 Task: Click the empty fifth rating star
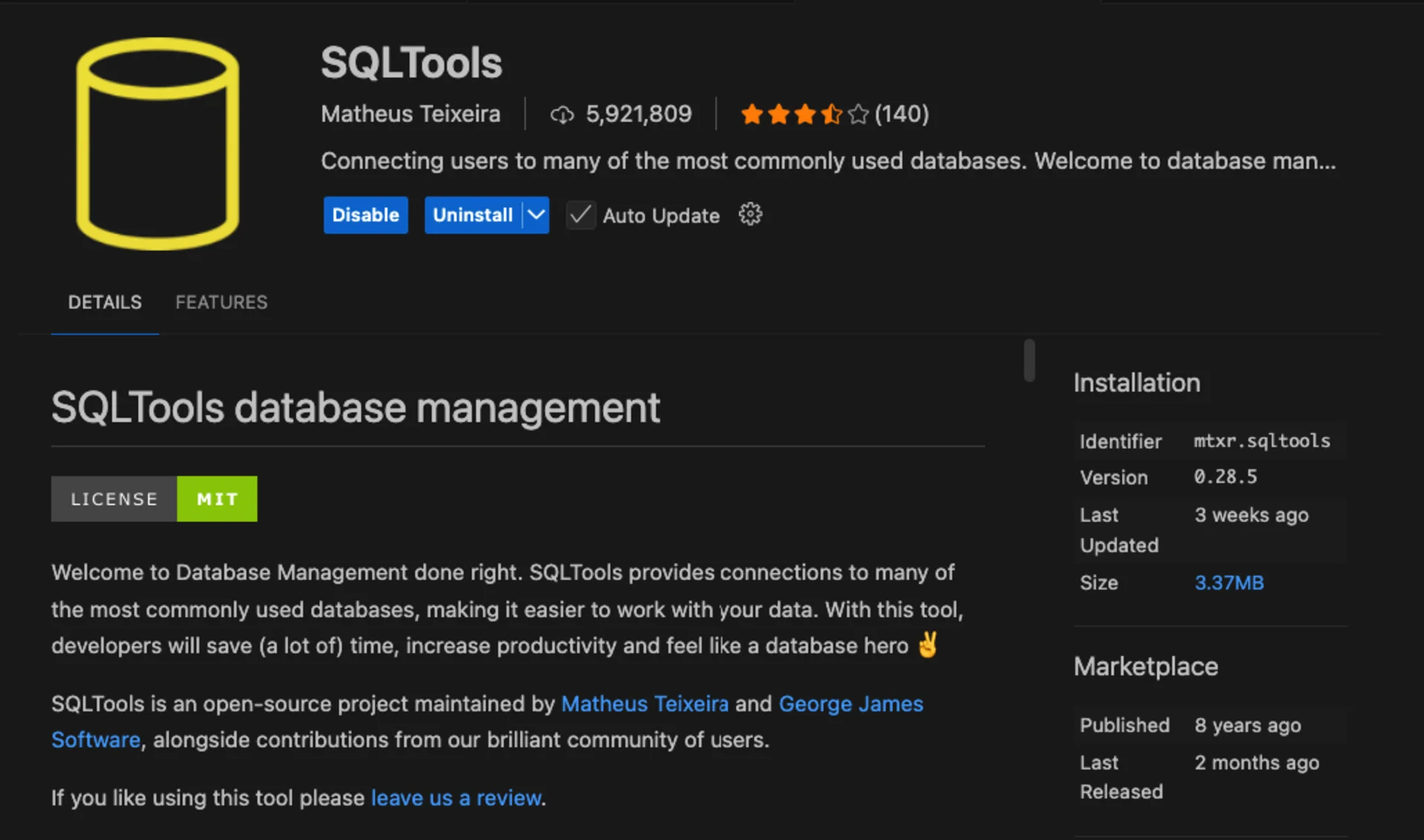(x=858, y=113)
